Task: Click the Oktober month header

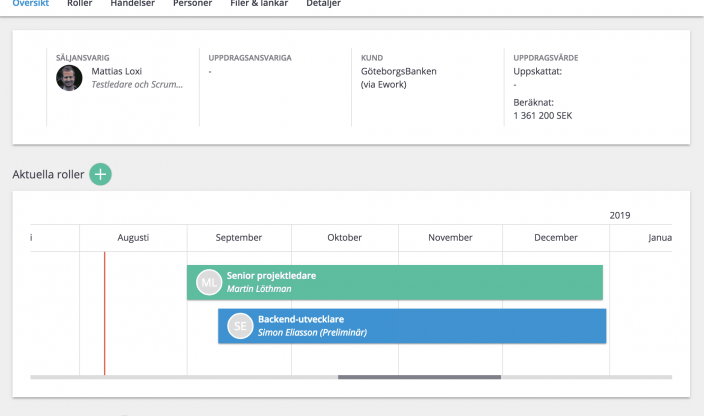Action: coord(345,238)
